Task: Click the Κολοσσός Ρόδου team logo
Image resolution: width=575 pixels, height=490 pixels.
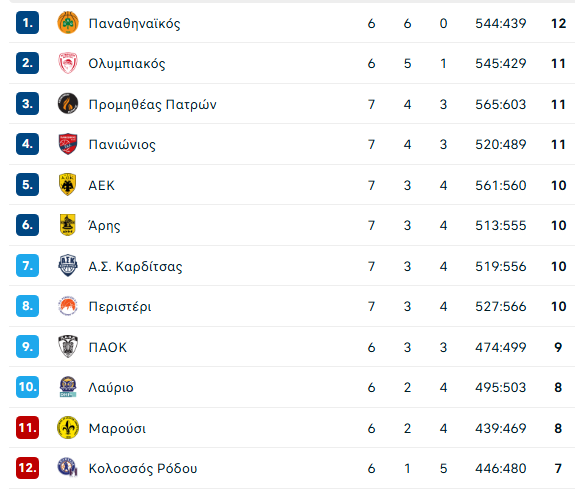Action: (68, 467)
